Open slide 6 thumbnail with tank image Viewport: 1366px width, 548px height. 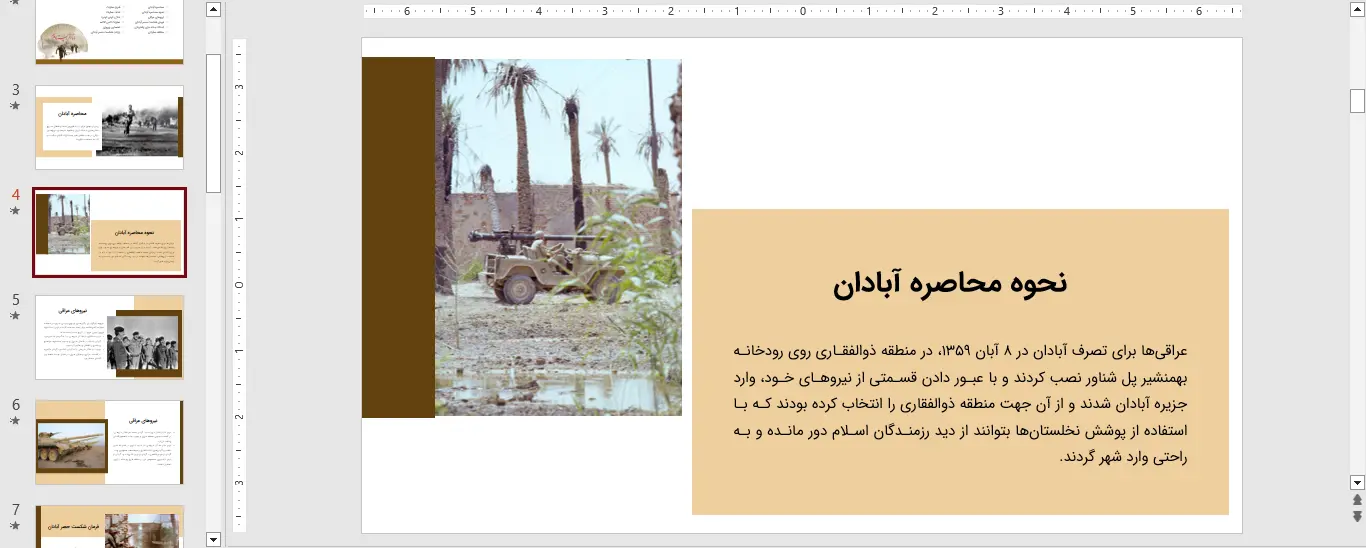click(x=109, y=442)
